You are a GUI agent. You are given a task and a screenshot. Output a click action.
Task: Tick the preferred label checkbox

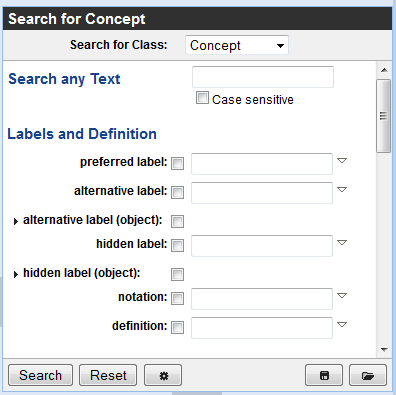(177, 164)
